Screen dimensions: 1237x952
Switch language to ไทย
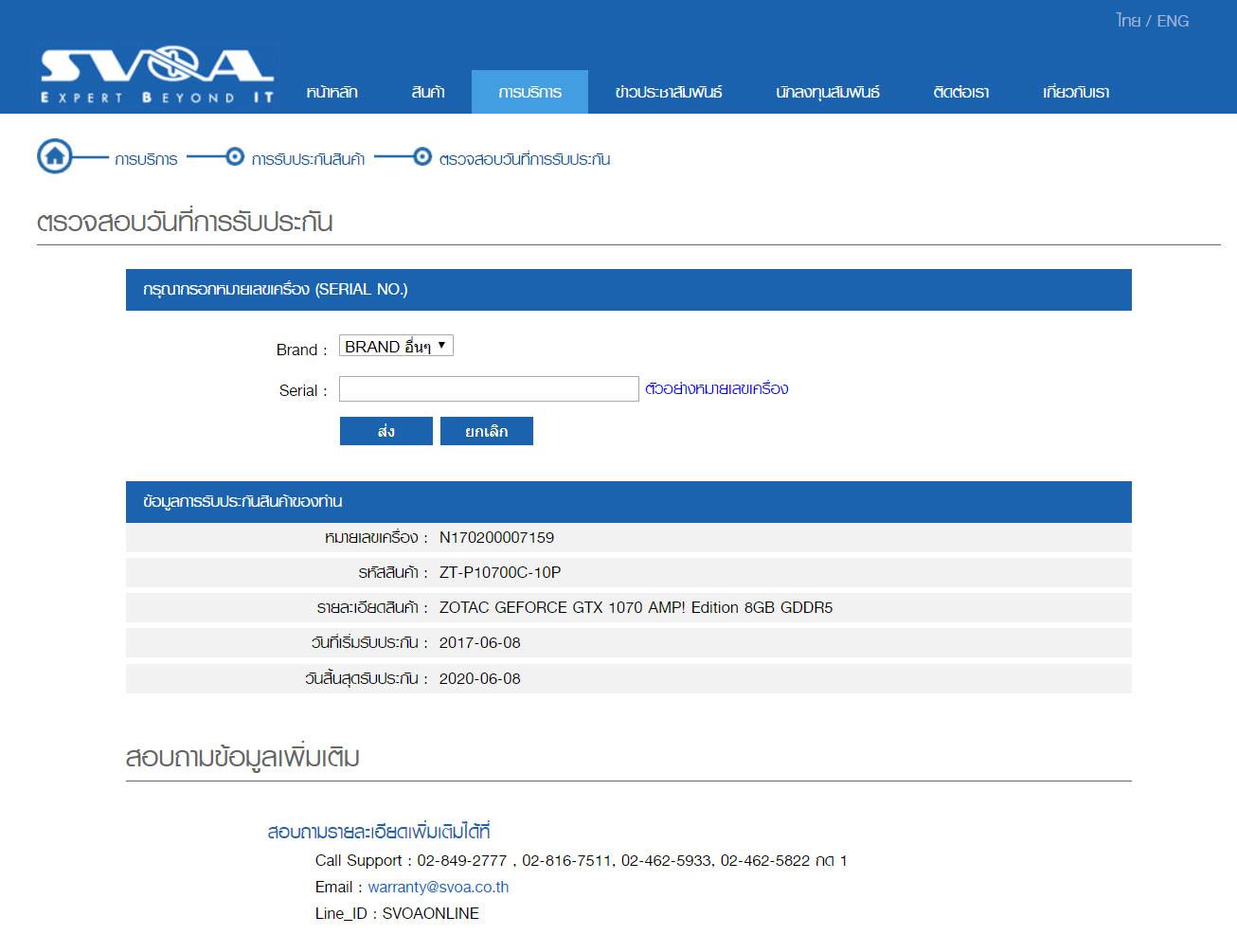[x=1128, y=21]
